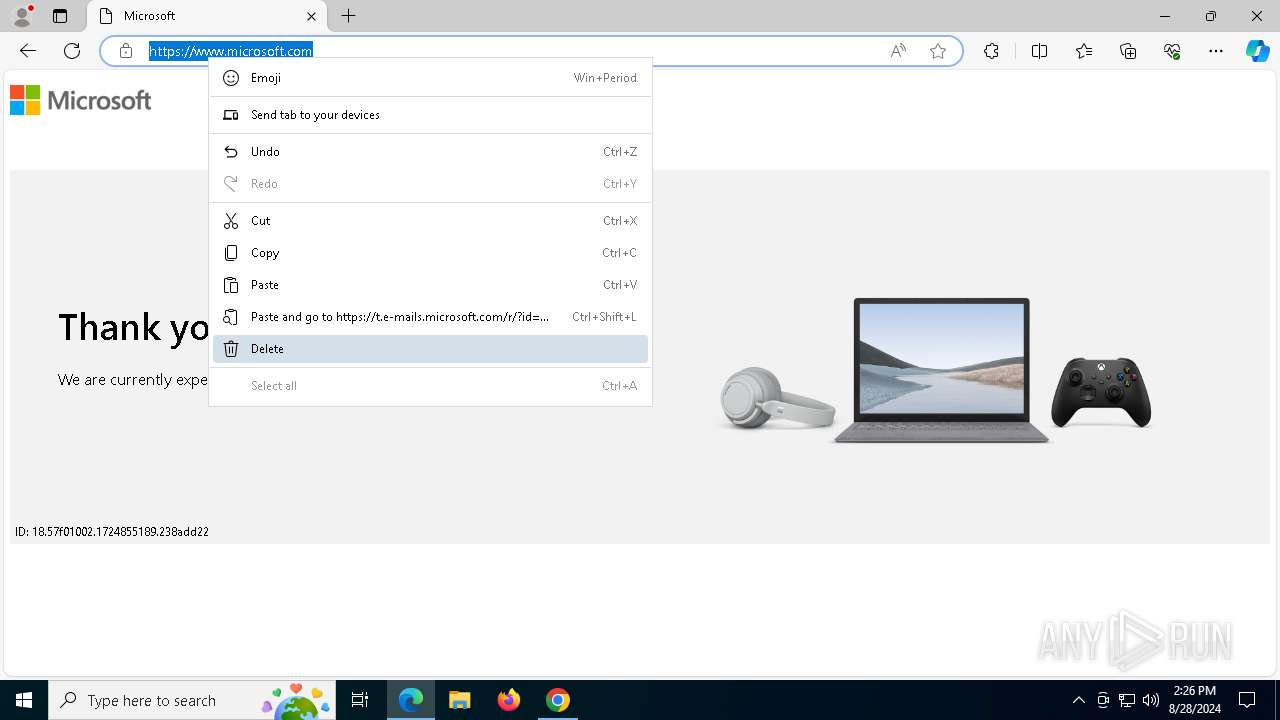Image resolution: width=1280 pixels, height=720 pixels.
Task: Open Collections icon
Action: [1128, 51]
